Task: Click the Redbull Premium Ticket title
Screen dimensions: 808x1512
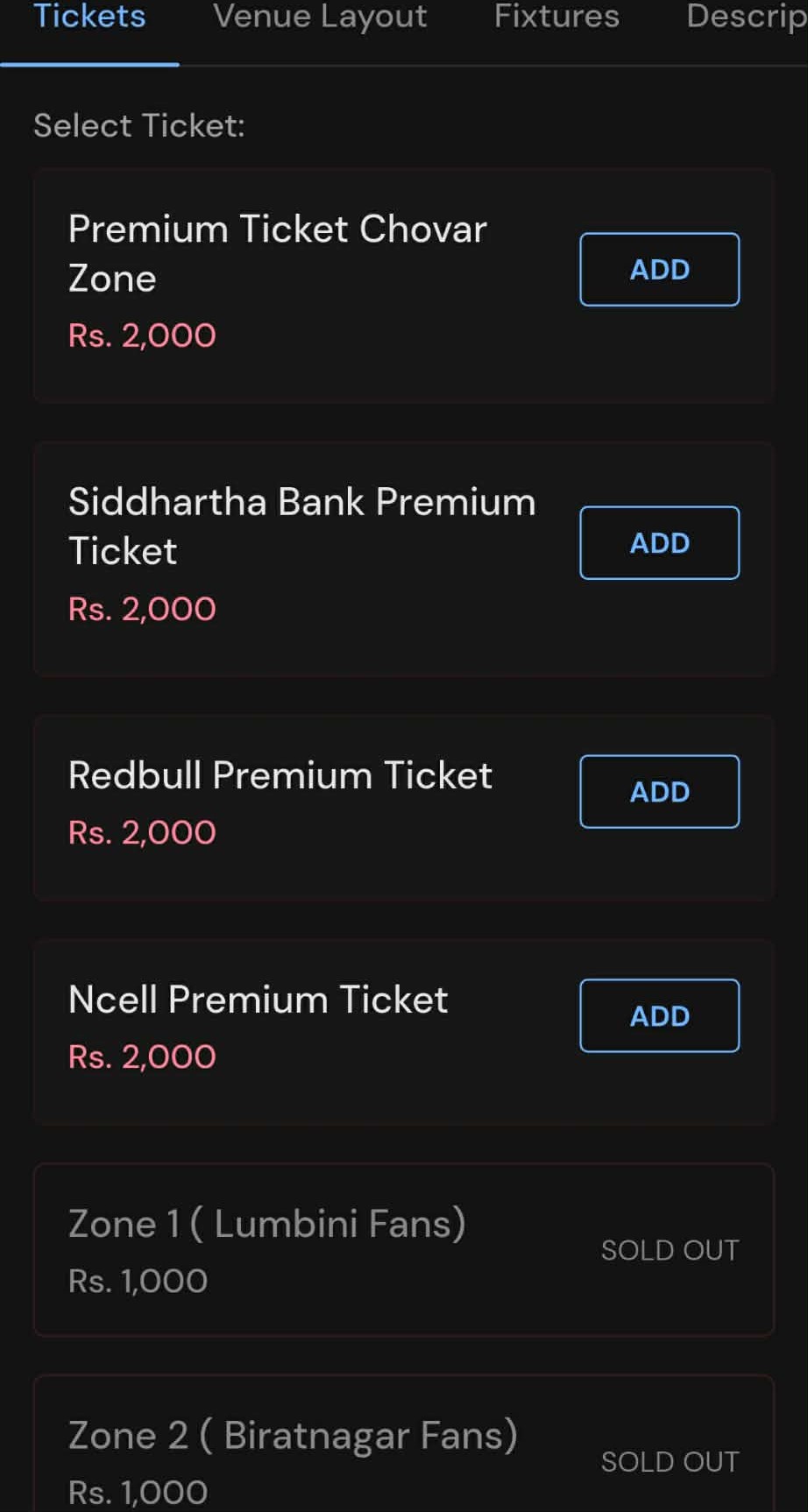Action: point(280,775)
